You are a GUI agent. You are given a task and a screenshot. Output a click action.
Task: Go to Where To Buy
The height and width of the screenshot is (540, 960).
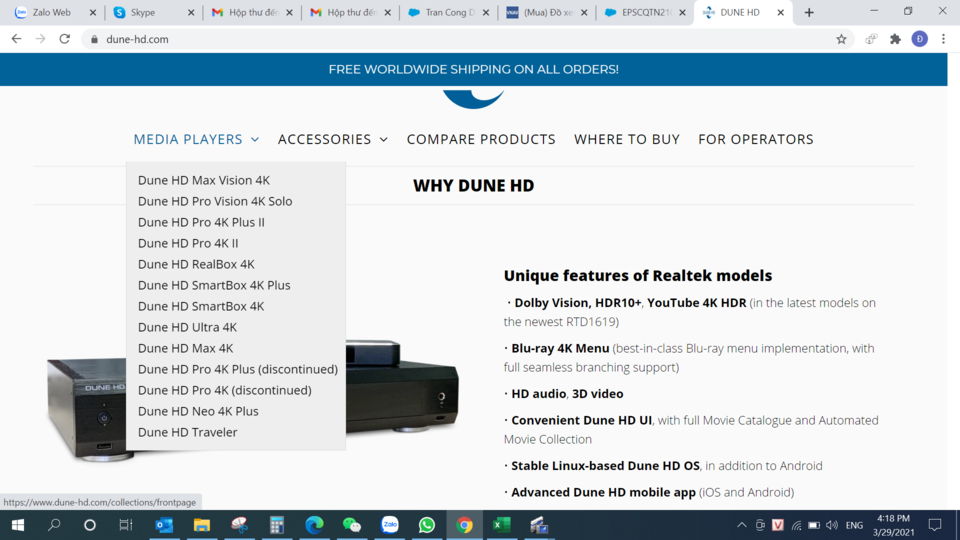click(x=626, y=140)
